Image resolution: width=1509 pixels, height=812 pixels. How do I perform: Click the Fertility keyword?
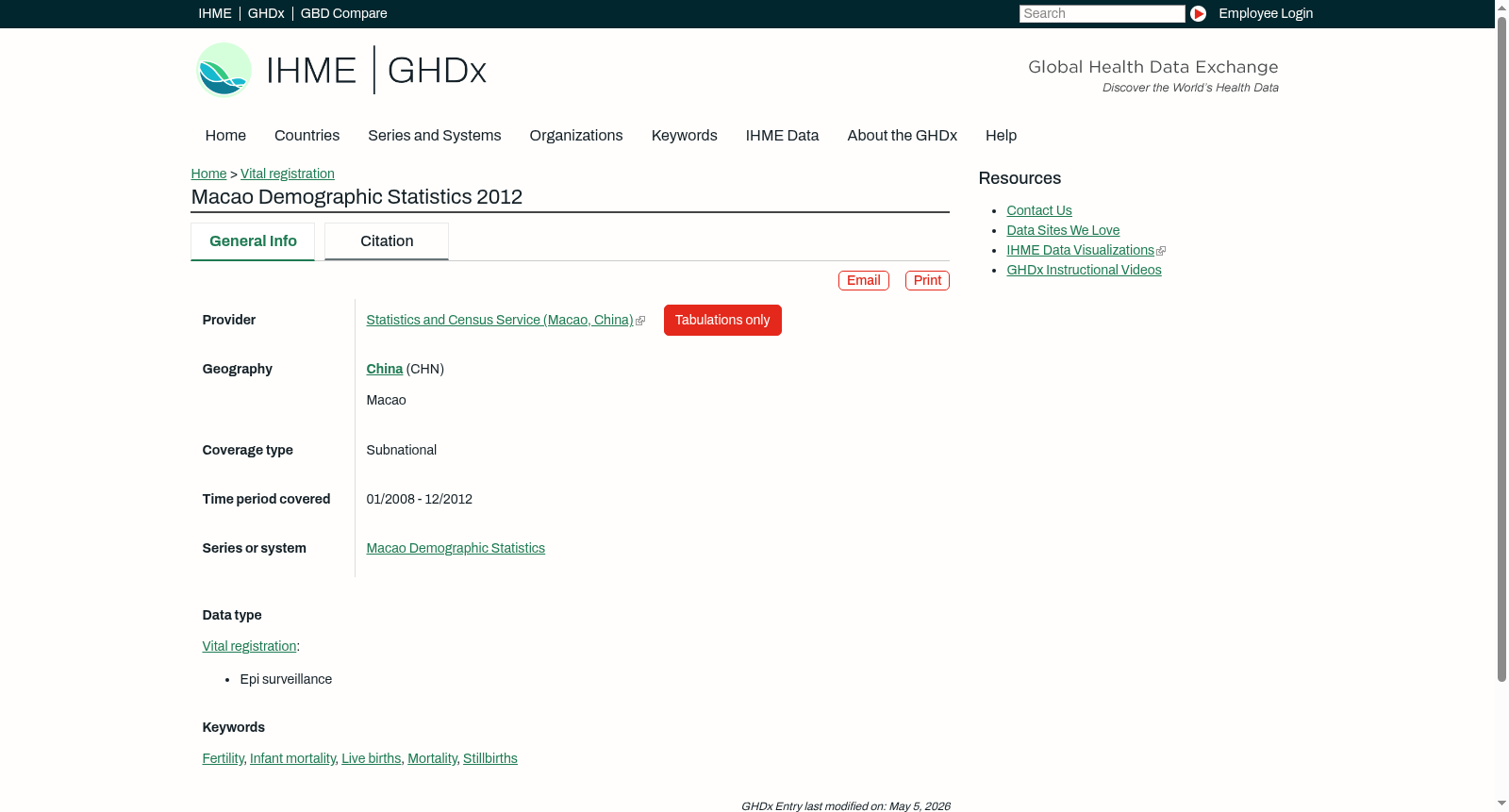223,759
